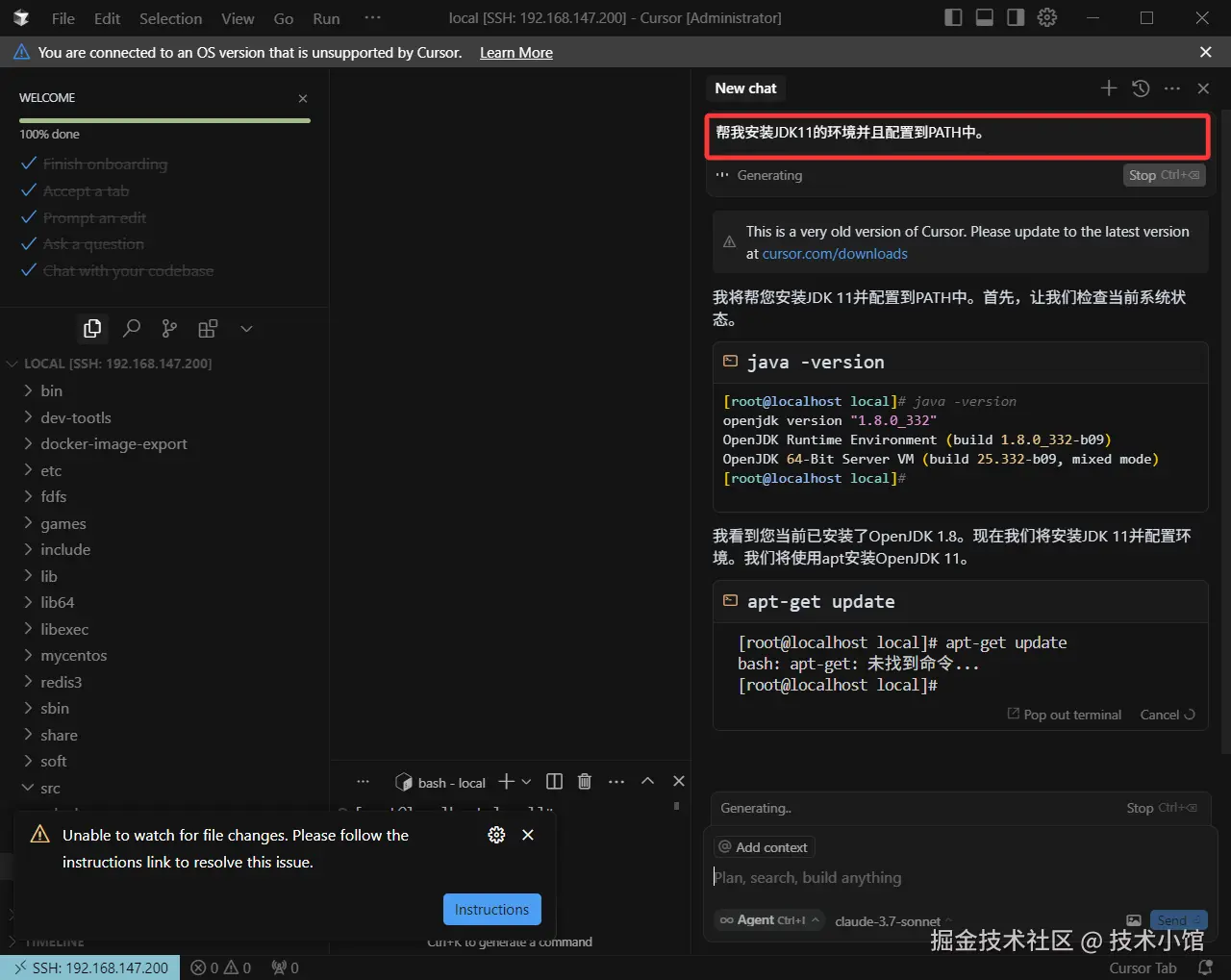
Task: Close the New chat panel
Action: [1203, 88]
